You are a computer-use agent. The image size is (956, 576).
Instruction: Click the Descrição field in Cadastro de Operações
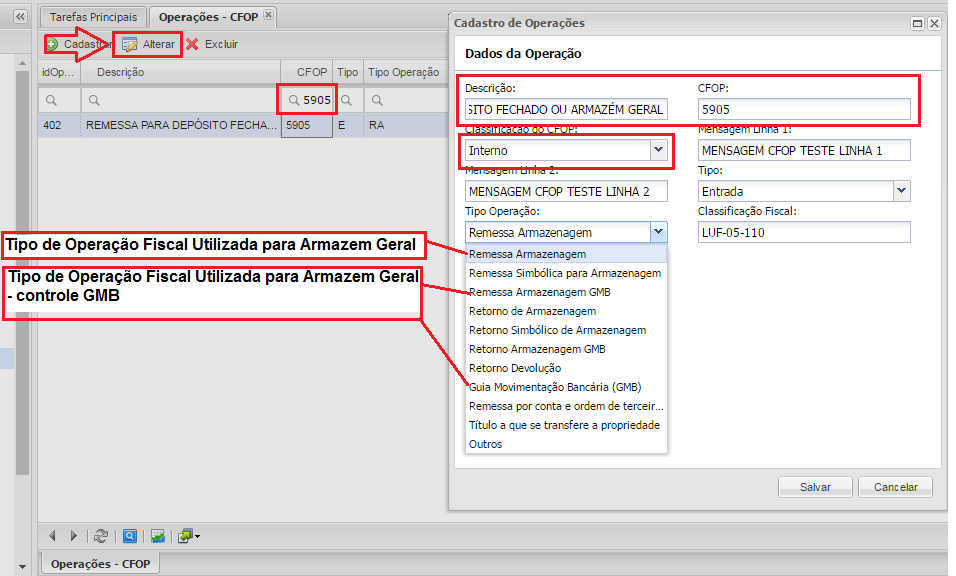566,110
